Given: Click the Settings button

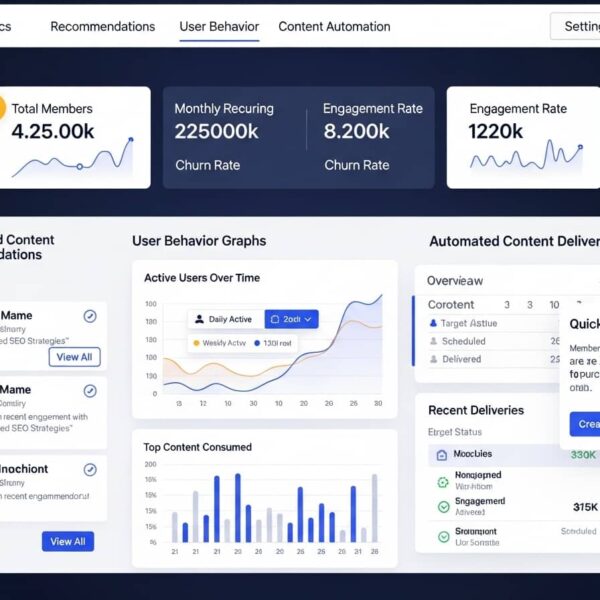Looking at the screenshot, I should click(x=576, y=26).
